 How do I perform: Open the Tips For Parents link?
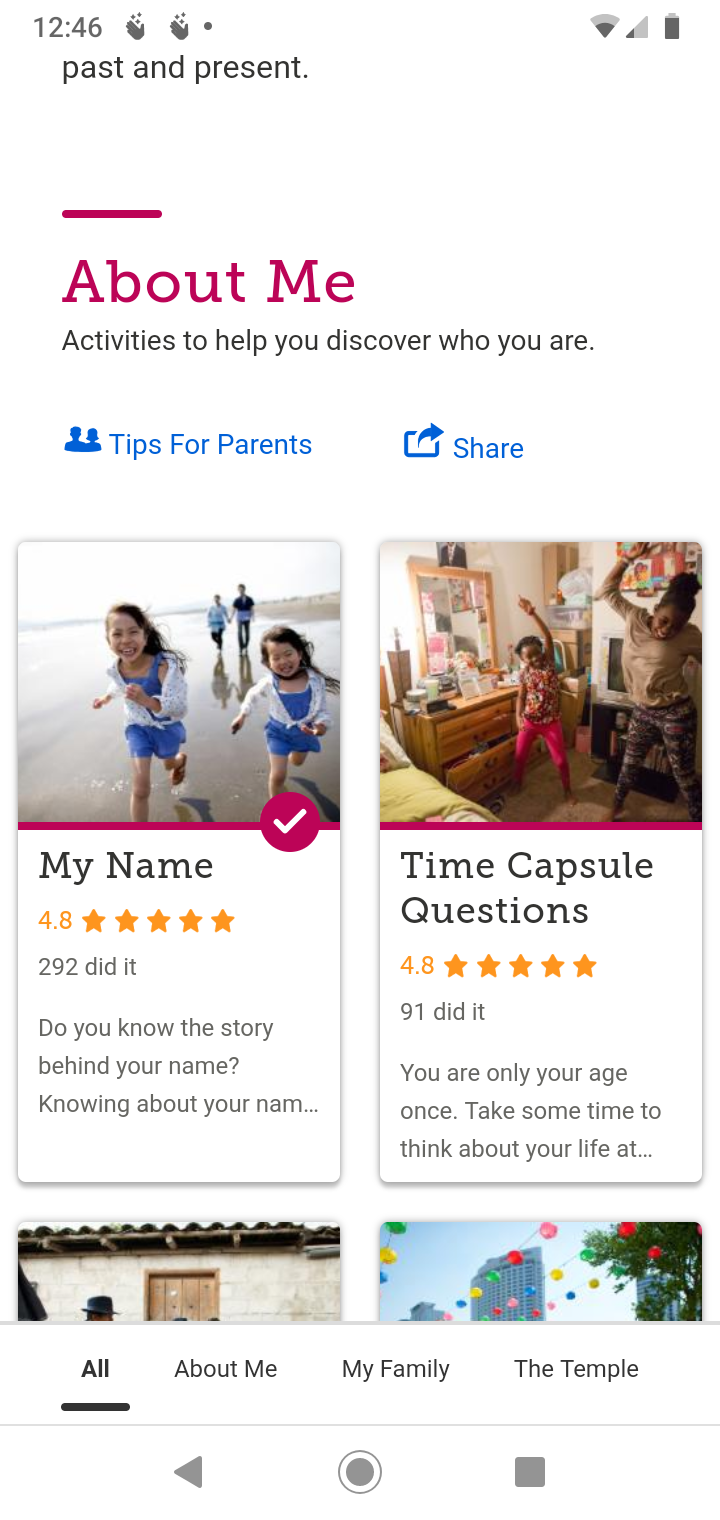[x=210, y=445]
